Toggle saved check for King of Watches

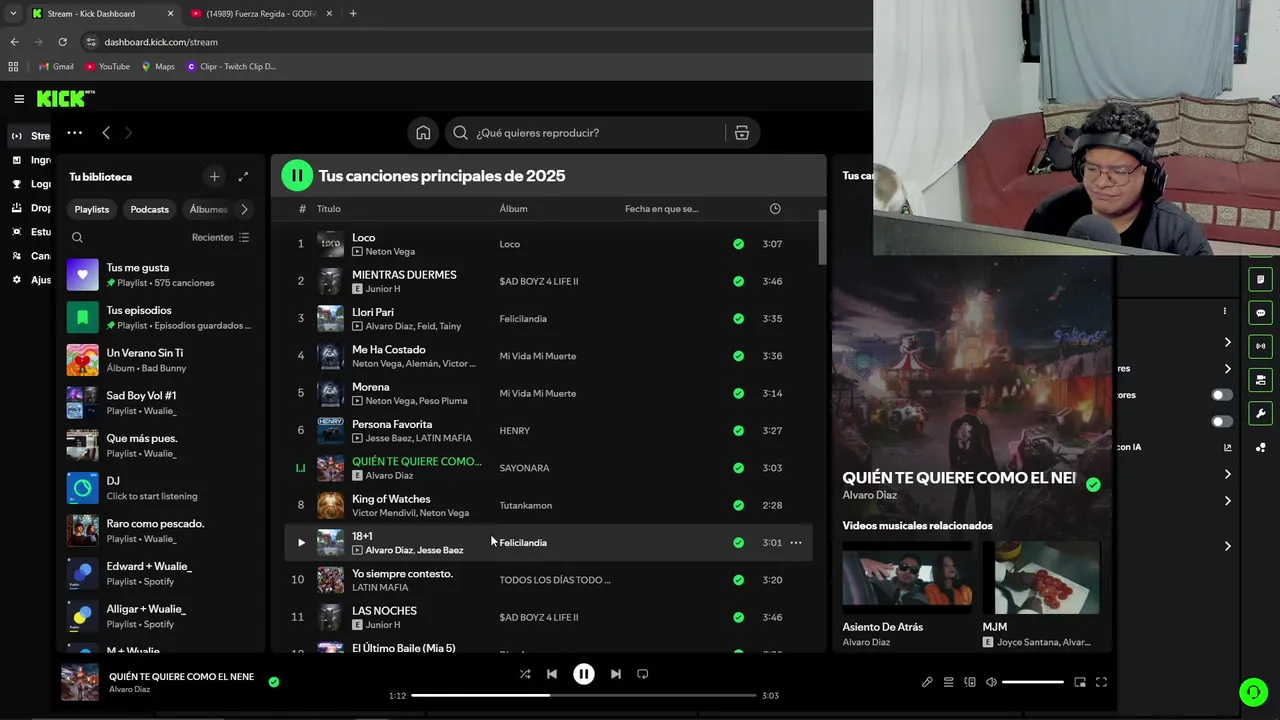[738, 505]
